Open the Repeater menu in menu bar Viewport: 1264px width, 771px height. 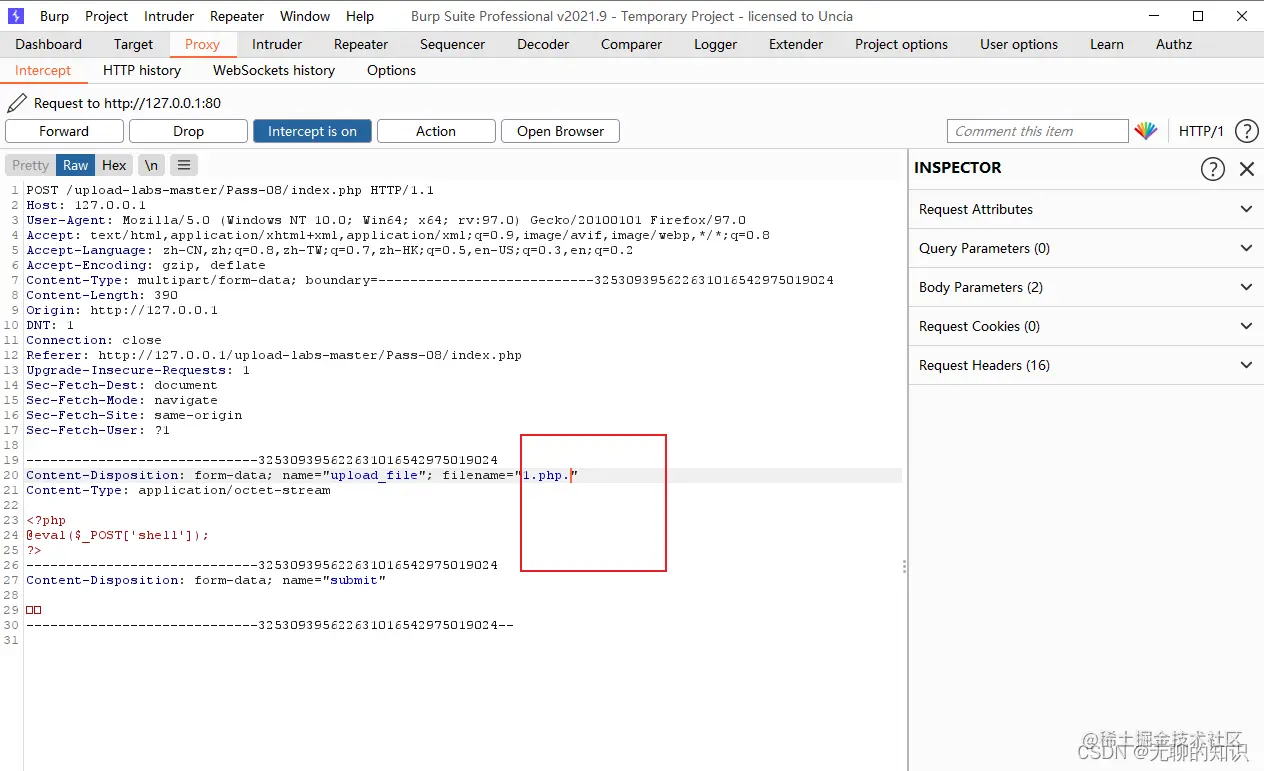coord(237,16)
